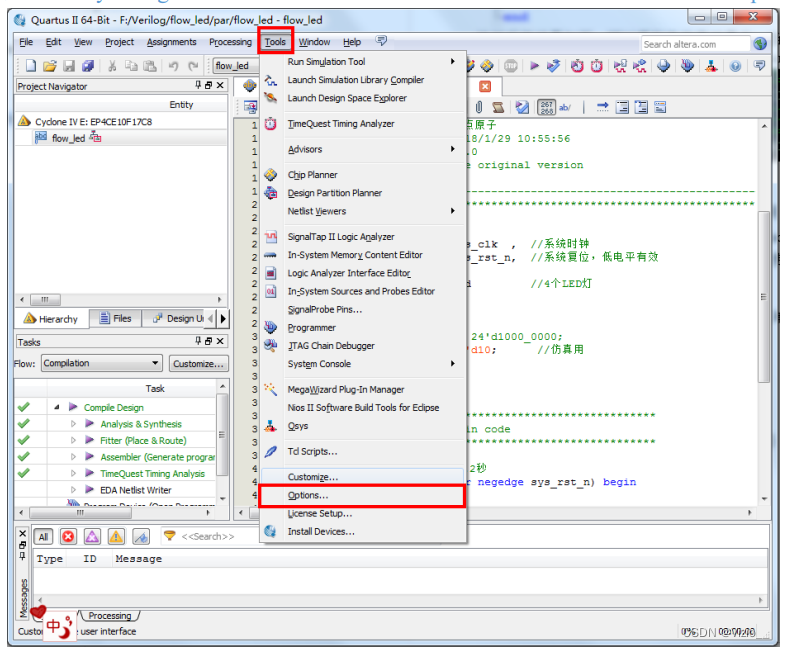Click the Save toolbar icon

pos(69,66)
